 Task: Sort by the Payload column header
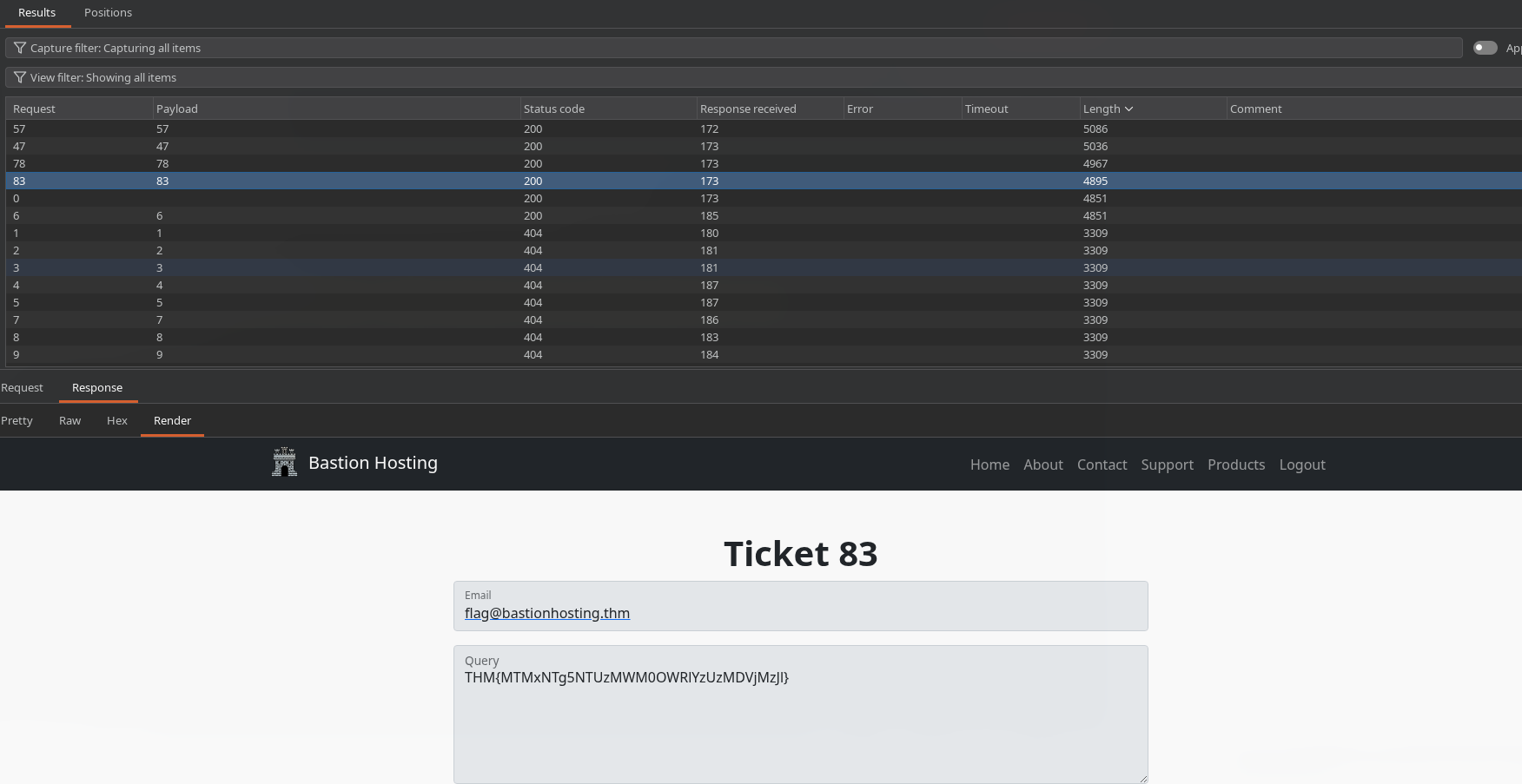click(336, 109)
